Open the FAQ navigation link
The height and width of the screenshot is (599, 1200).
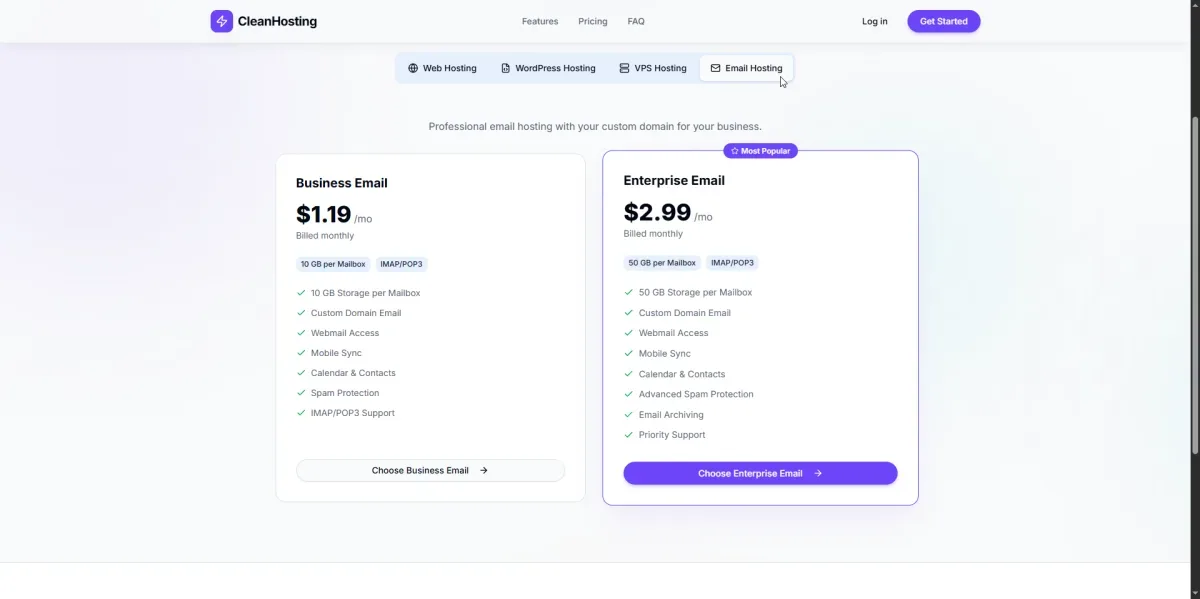click(636, 21)
